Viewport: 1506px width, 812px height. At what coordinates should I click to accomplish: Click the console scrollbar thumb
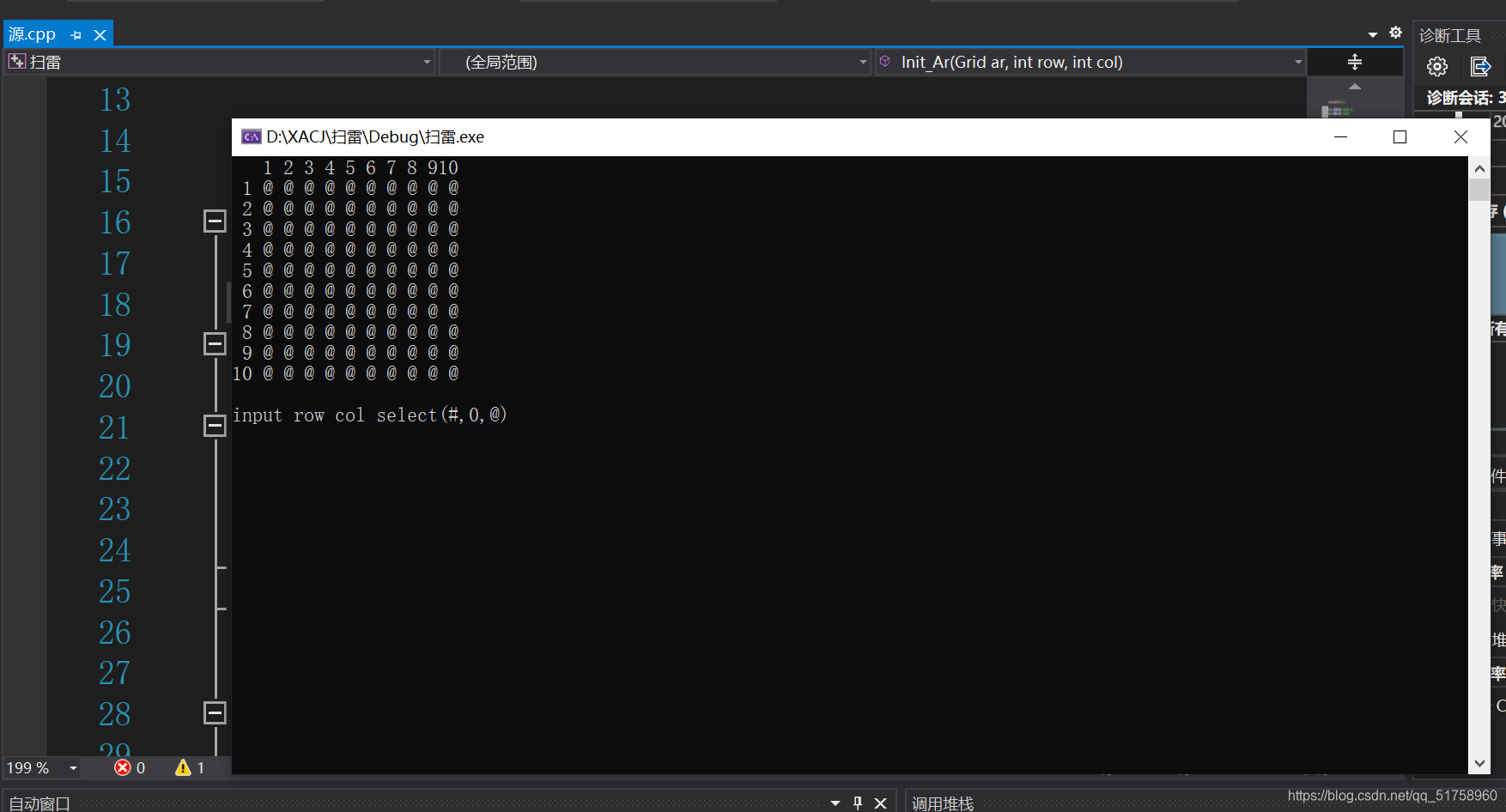point(1479,190)
